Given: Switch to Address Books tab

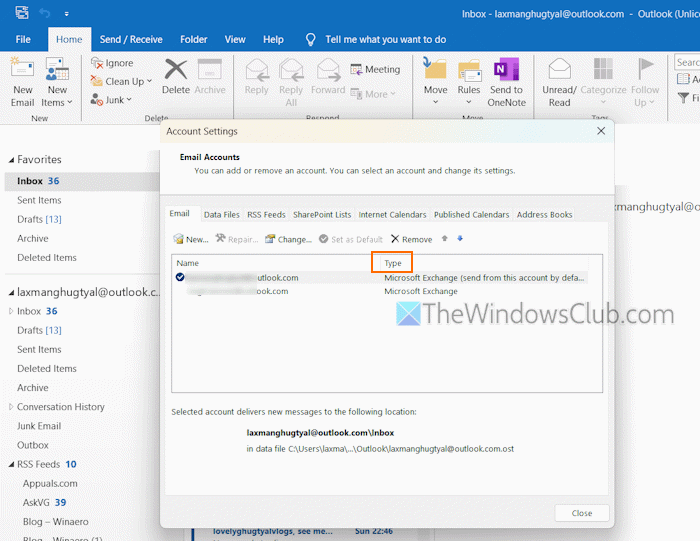Looking at the screenshot, I should coord(545,215).
